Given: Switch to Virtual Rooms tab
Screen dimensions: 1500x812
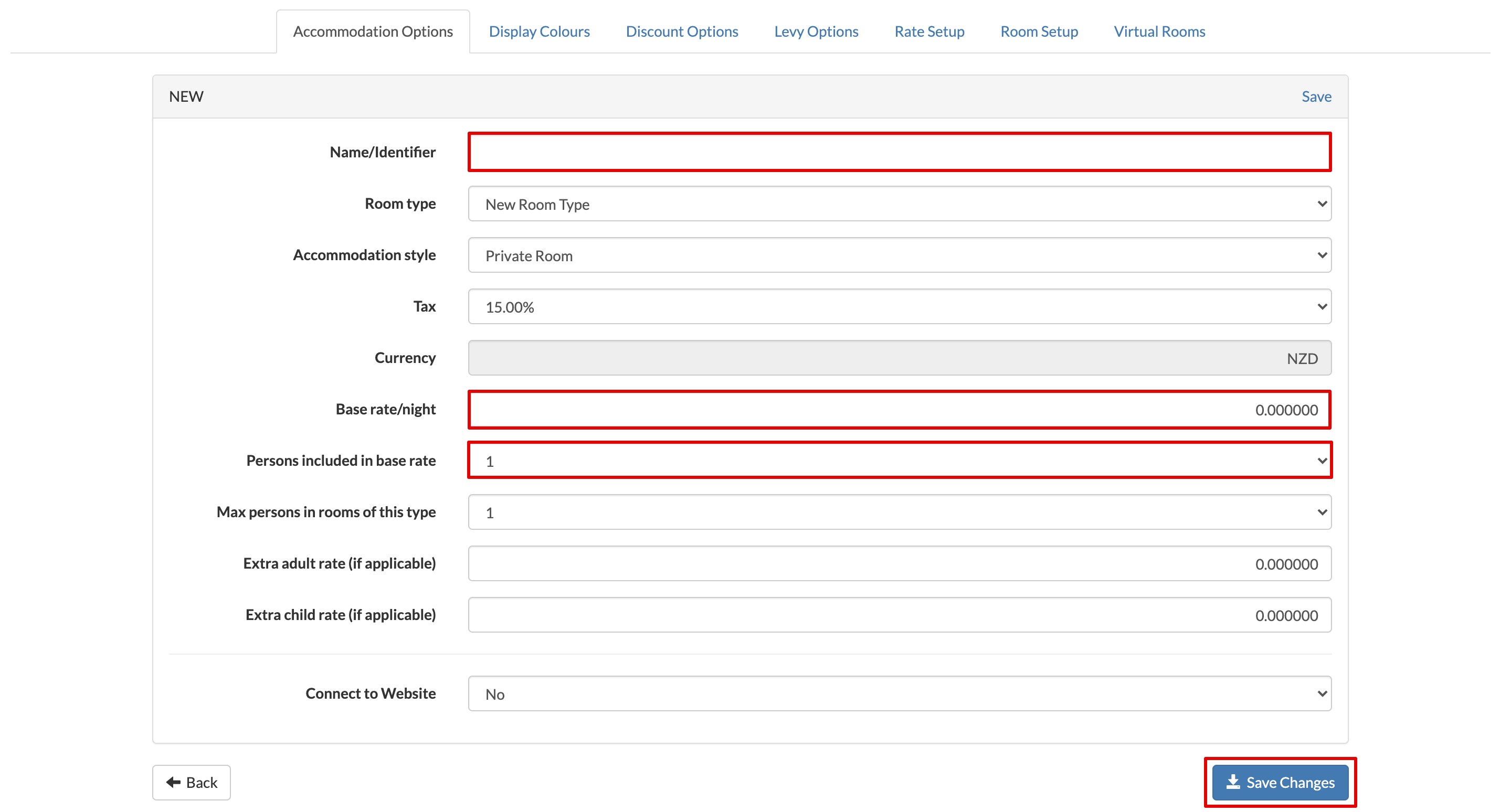Looking at the screenshot, I should [x=1159, y=31].
